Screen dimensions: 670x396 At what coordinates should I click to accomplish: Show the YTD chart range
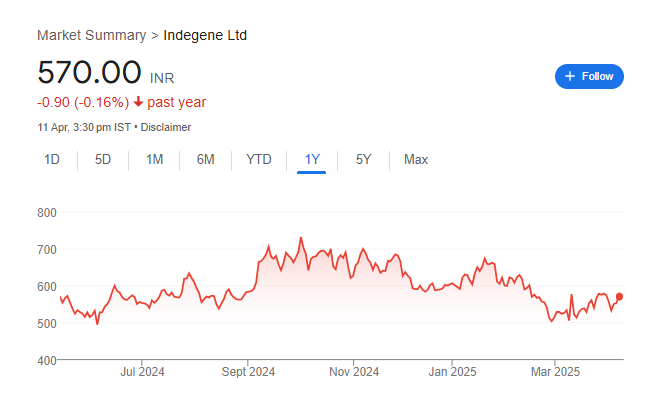click(x=259, y=160)
